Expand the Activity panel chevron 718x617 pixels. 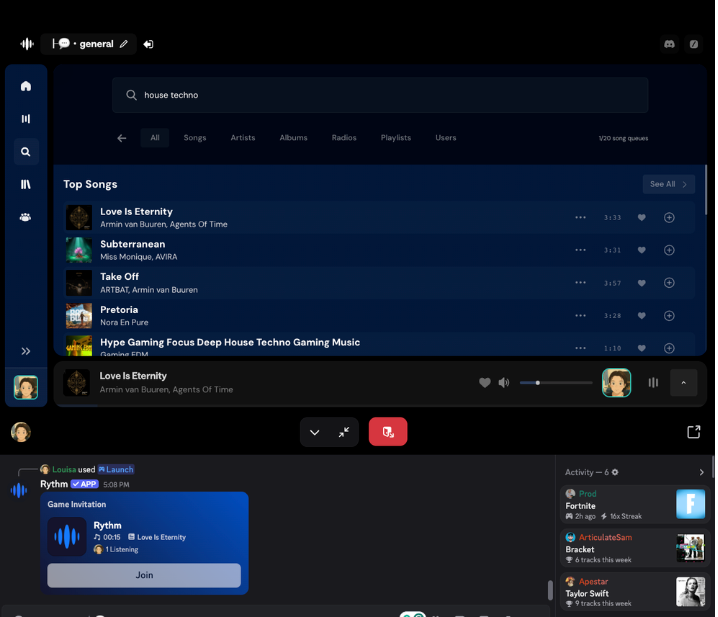point(701,472)
